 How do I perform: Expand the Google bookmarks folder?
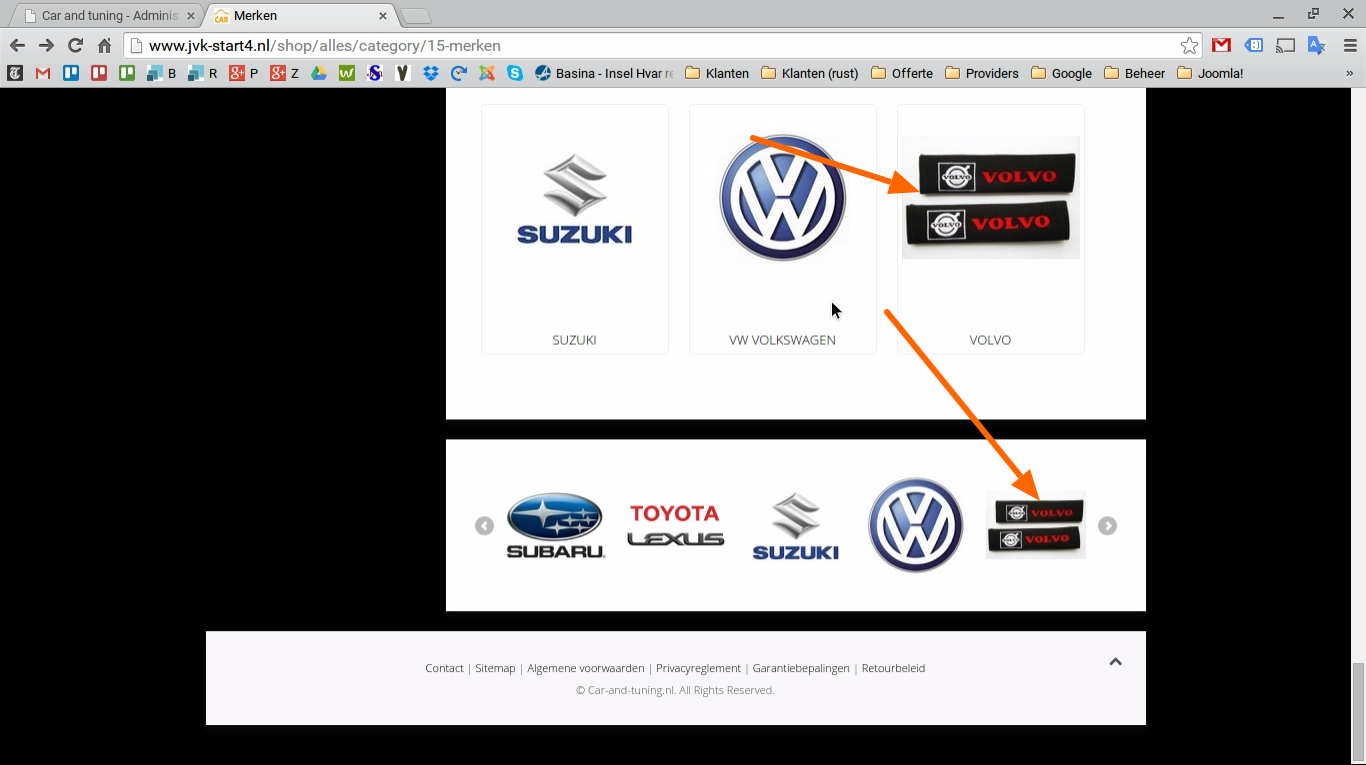pos(1061,73)
